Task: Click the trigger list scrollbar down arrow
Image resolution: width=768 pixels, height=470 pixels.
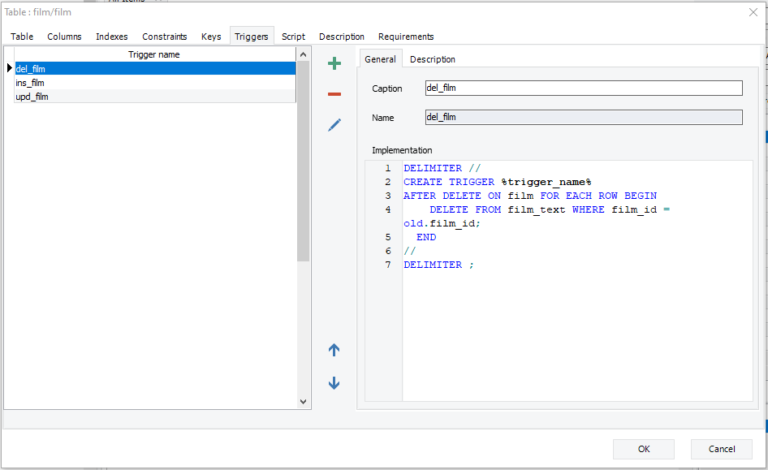Action: [305, 401]
